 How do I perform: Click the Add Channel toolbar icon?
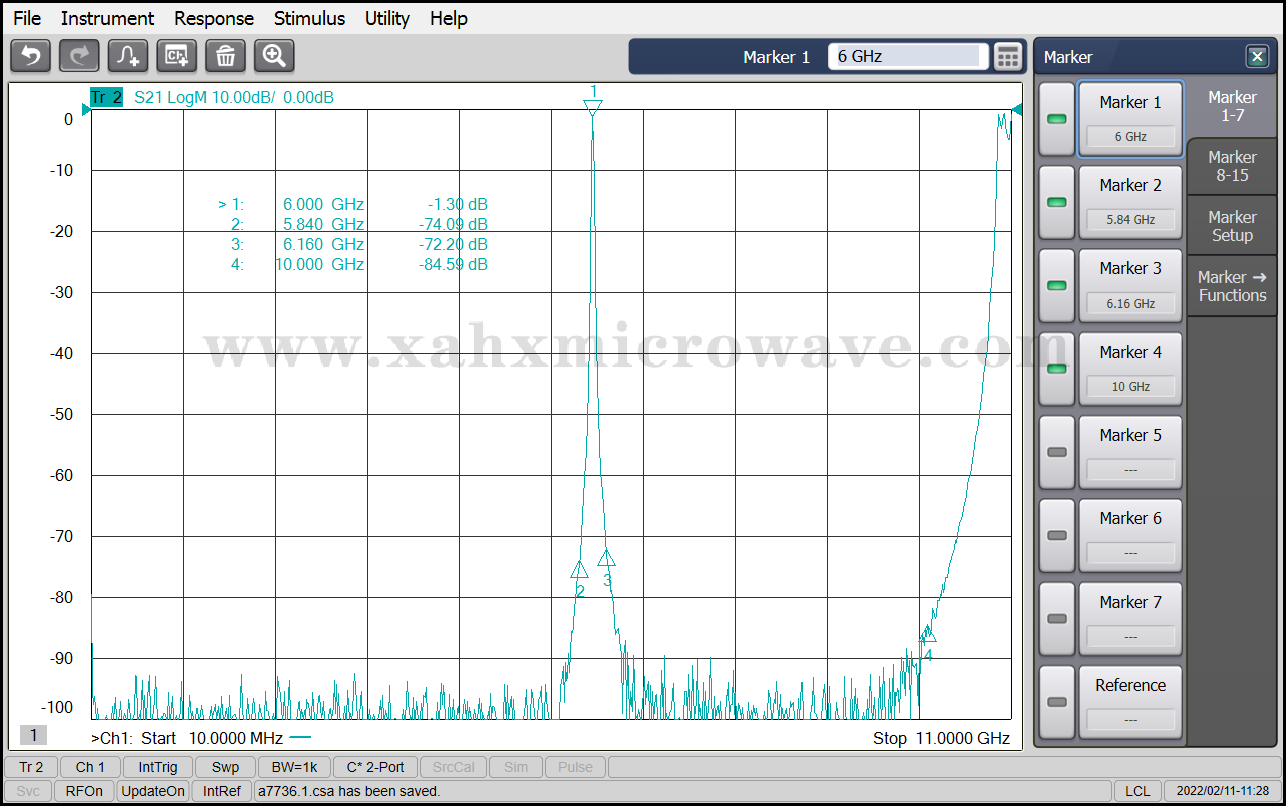(x=177, y=56)
